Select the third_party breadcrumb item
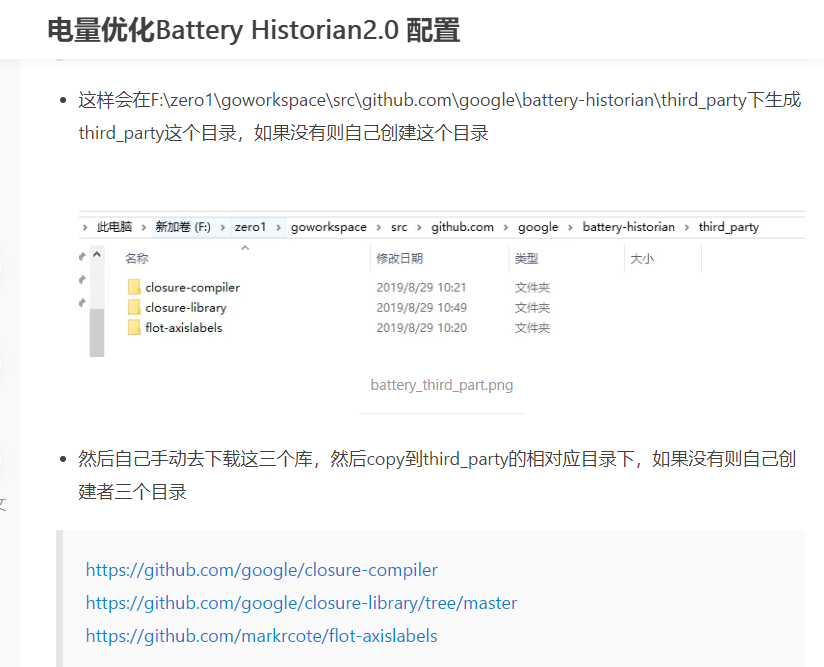Screen dimensions: 824x667 coord(728,227)
